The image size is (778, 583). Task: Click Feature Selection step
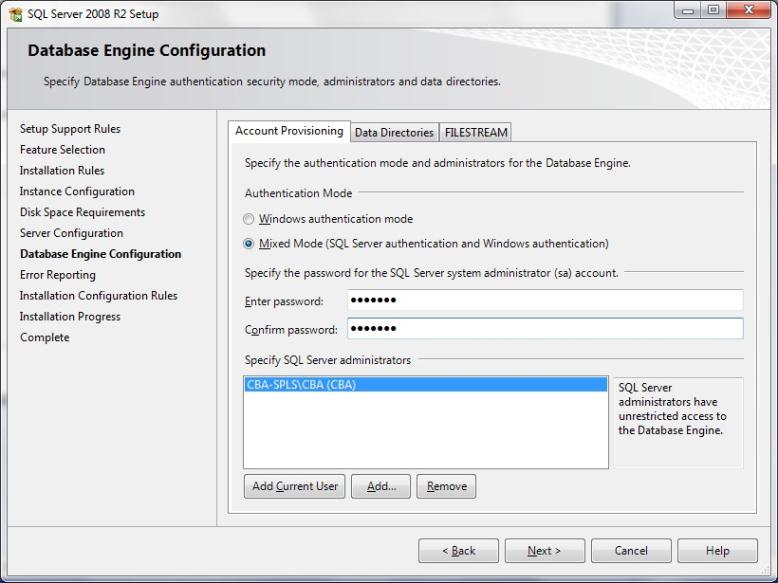click(63, 150)
